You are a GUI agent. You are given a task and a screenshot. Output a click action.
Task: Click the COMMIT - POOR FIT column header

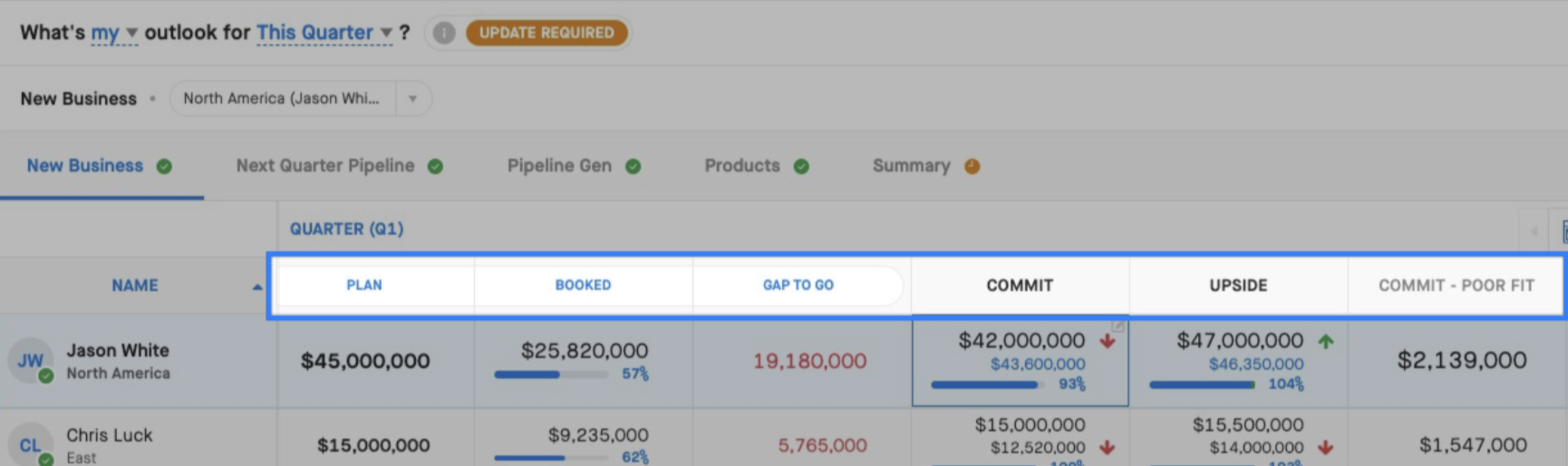click(x=1456, y=286)
